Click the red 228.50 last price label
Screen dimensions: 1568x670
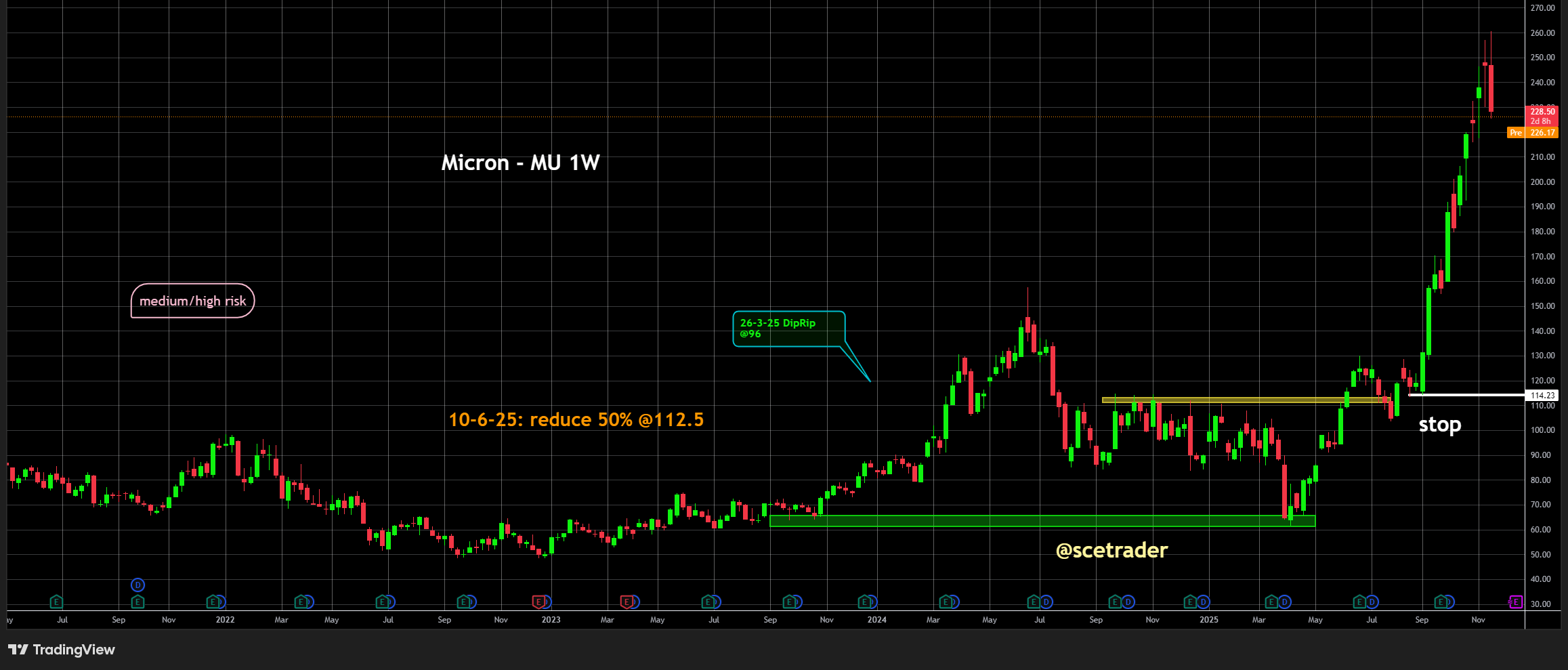coord(1542,116)
